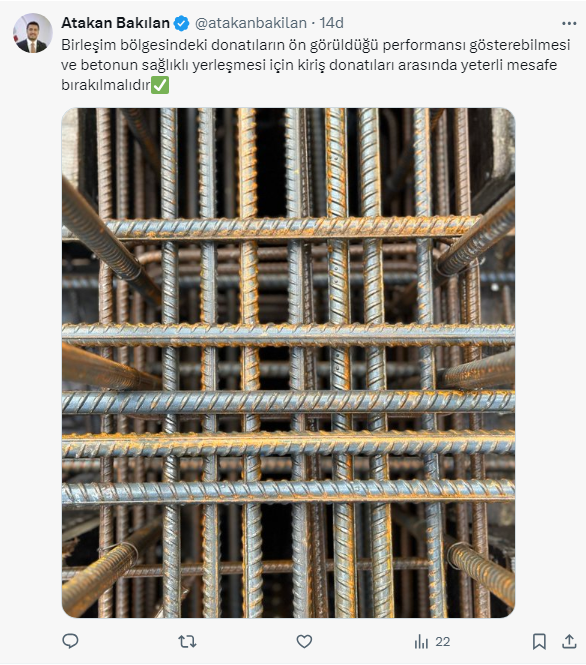Open view analytics via the bar chart icon

421,642
